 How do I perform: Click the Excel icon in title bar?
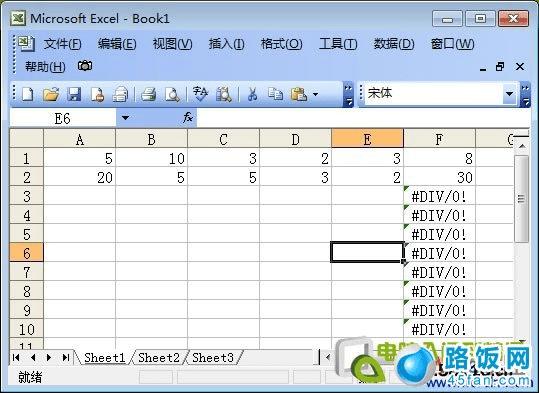tap(18, 18)
